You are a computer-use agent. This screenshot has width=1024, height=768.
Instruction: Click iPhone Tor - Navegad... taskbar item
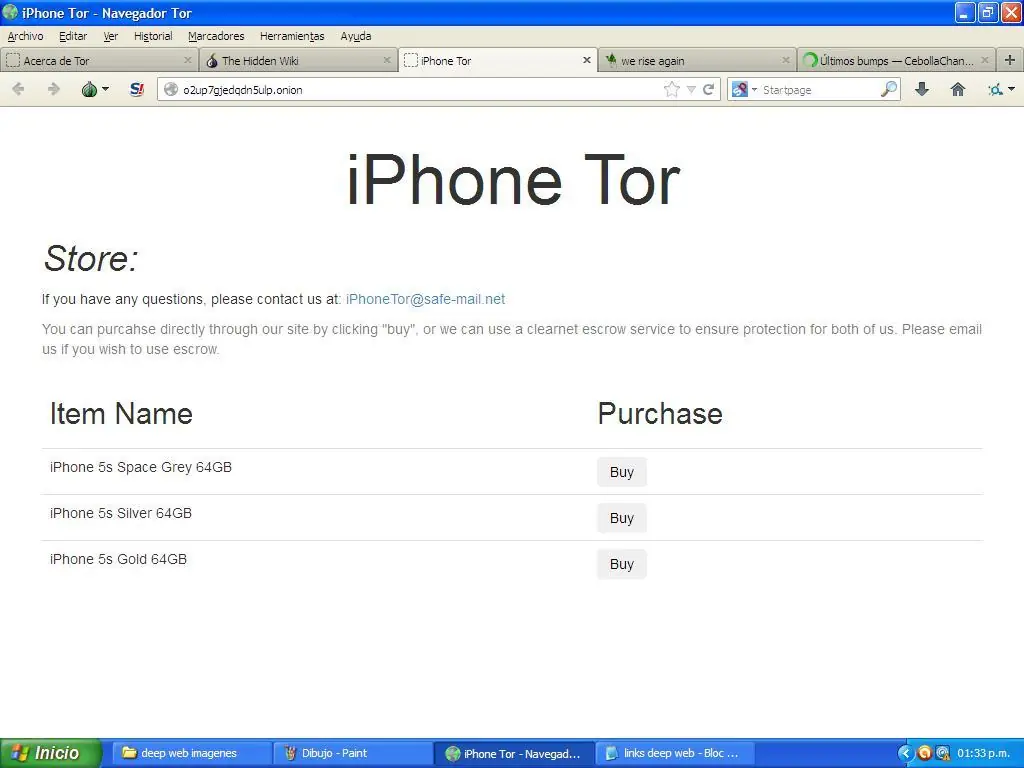click(x=515, y=753)
